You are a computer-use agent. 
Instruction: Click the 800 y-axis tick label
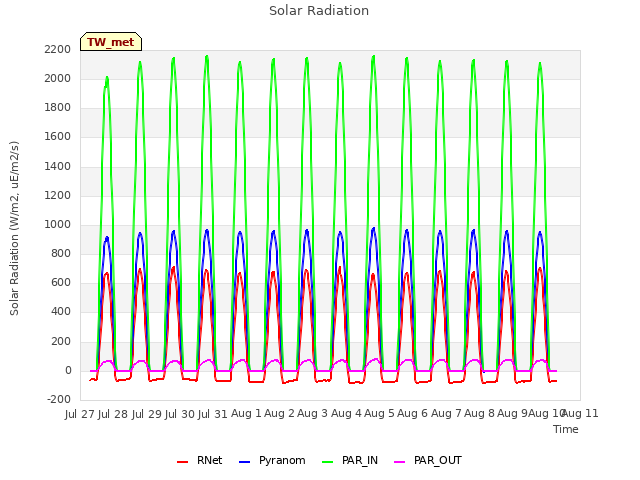tap(61, 253)
